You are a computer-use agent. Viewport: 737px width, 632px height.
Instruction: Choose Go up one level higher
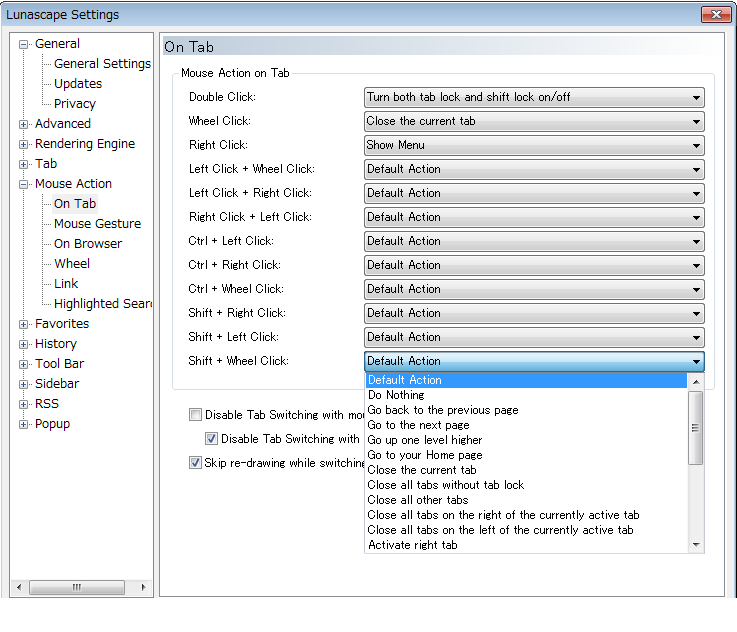[526, 440]
